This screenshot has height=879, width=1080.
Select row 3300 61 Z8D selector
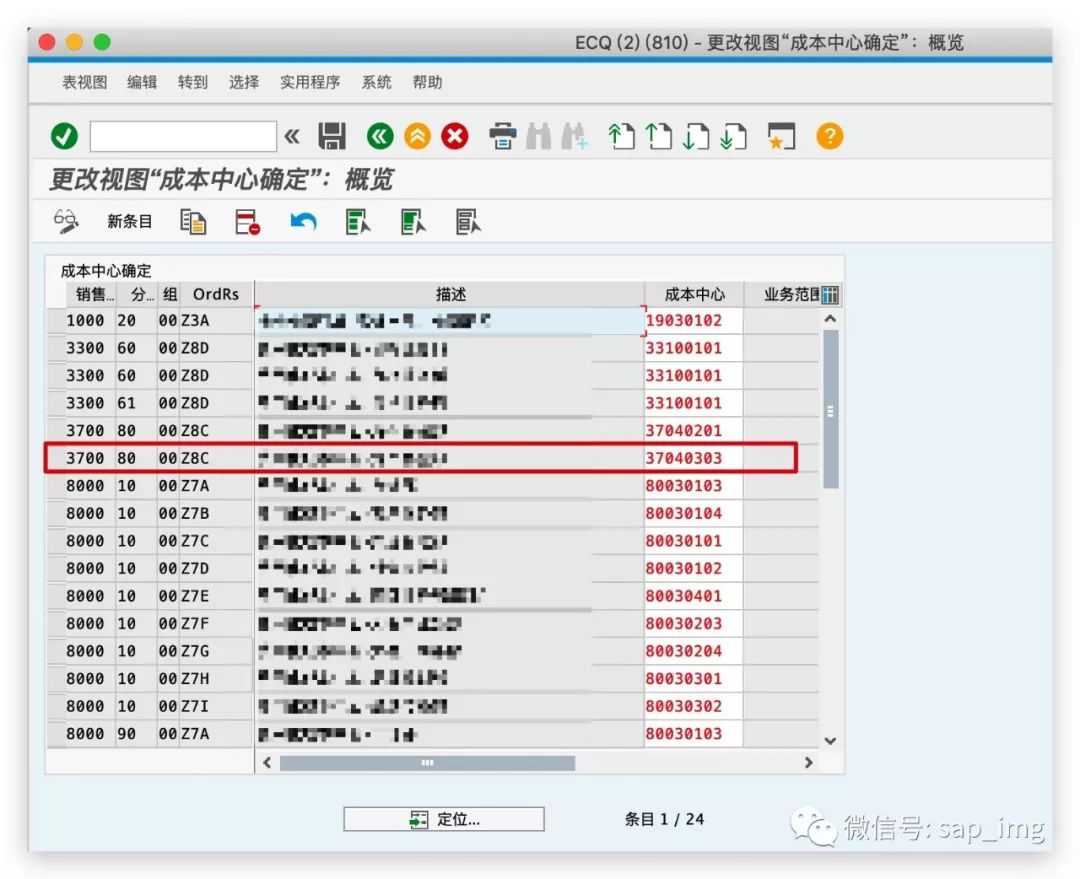[56, 403]
